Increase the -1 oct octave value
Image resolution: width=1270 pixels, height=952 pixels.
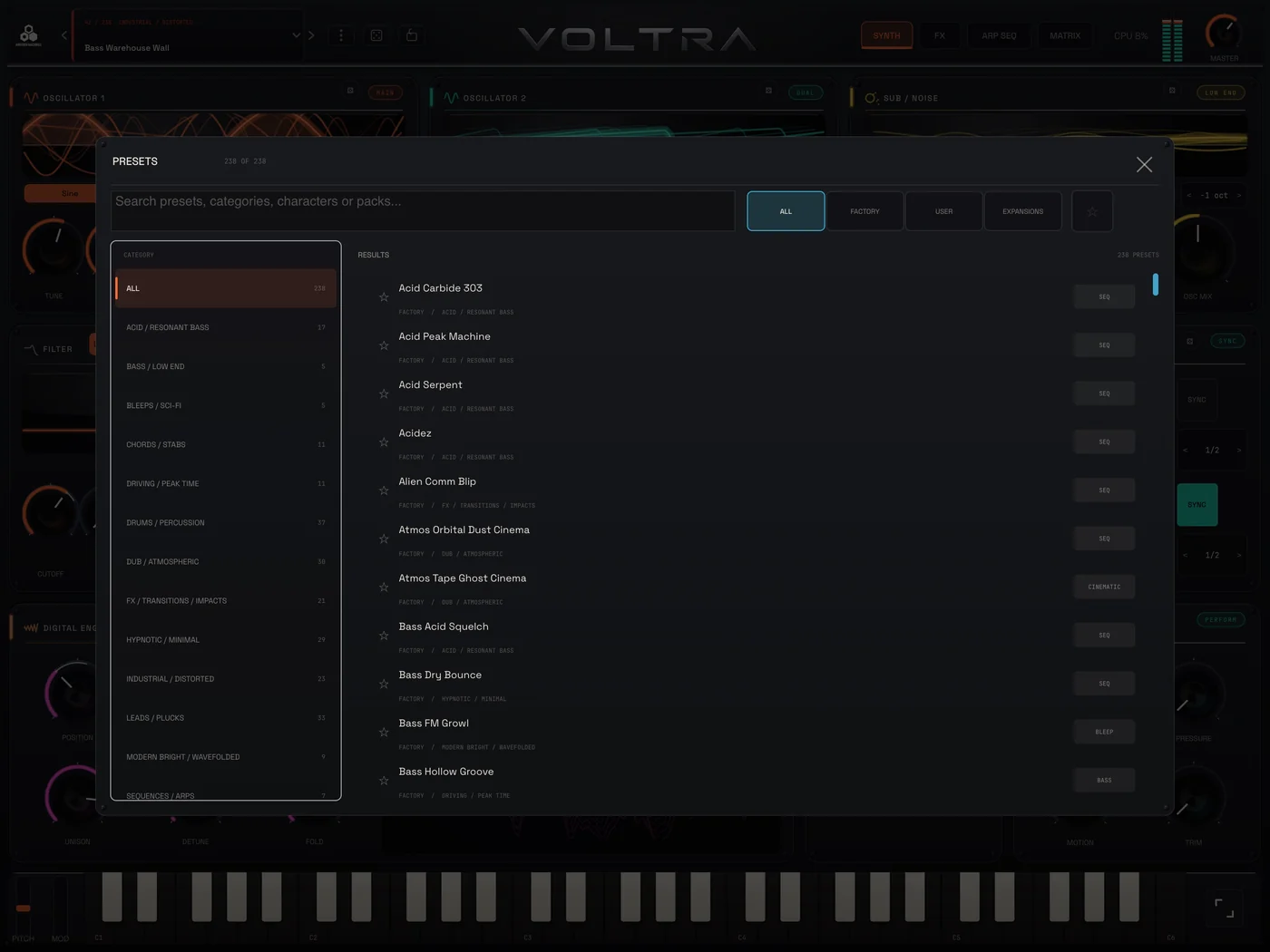click(1239, 195)
